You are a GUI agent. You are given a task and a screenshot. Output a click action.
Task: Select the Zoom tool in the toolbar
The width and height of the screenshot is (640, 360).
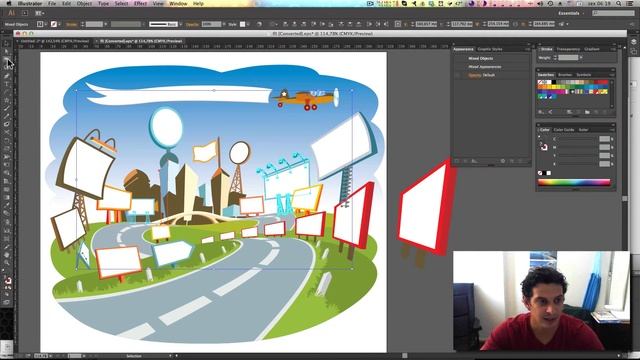pyautogui.click(x=6, y=263)
